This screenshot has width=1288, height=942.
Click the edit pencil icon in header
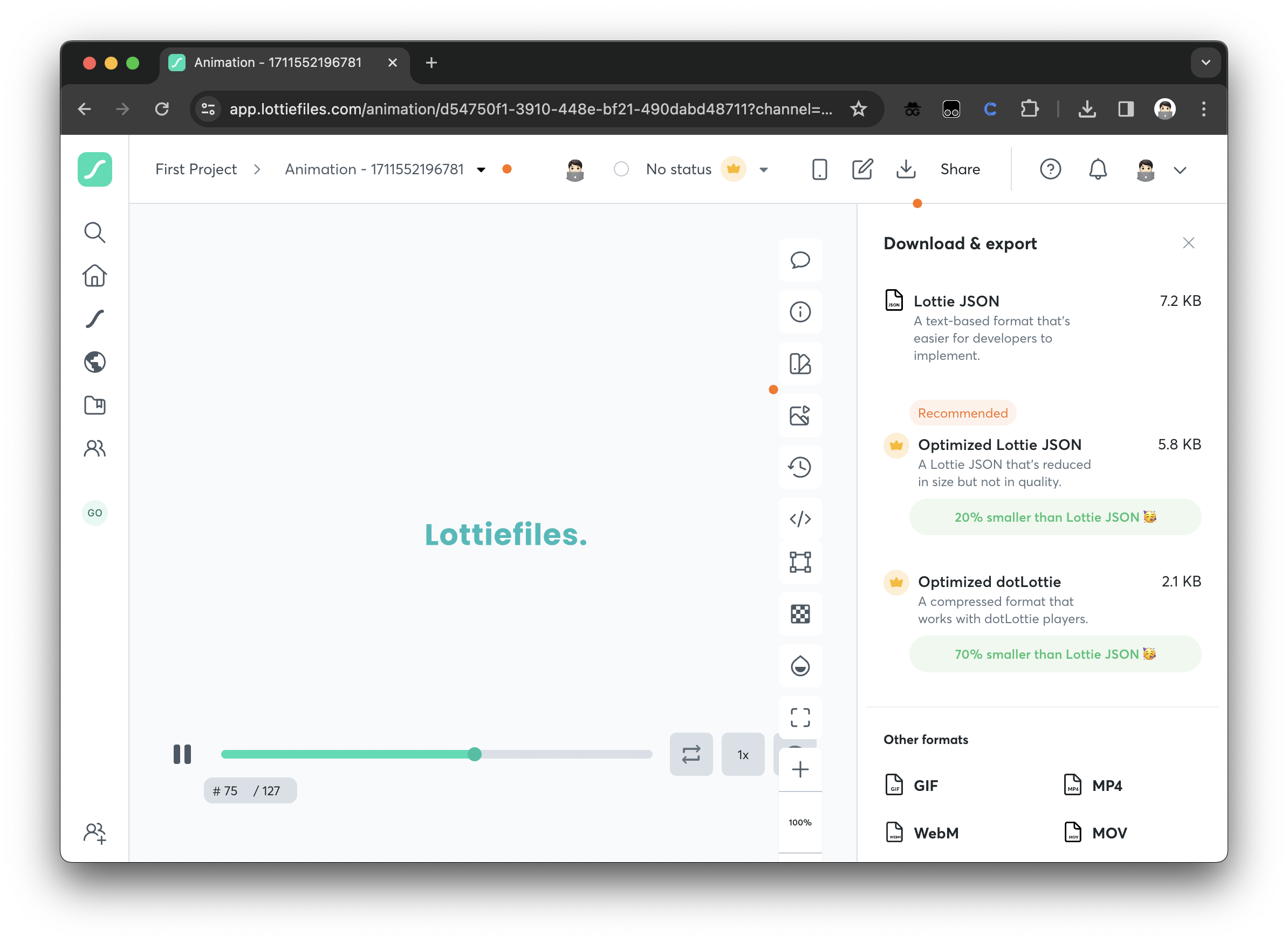click(862, 169)
